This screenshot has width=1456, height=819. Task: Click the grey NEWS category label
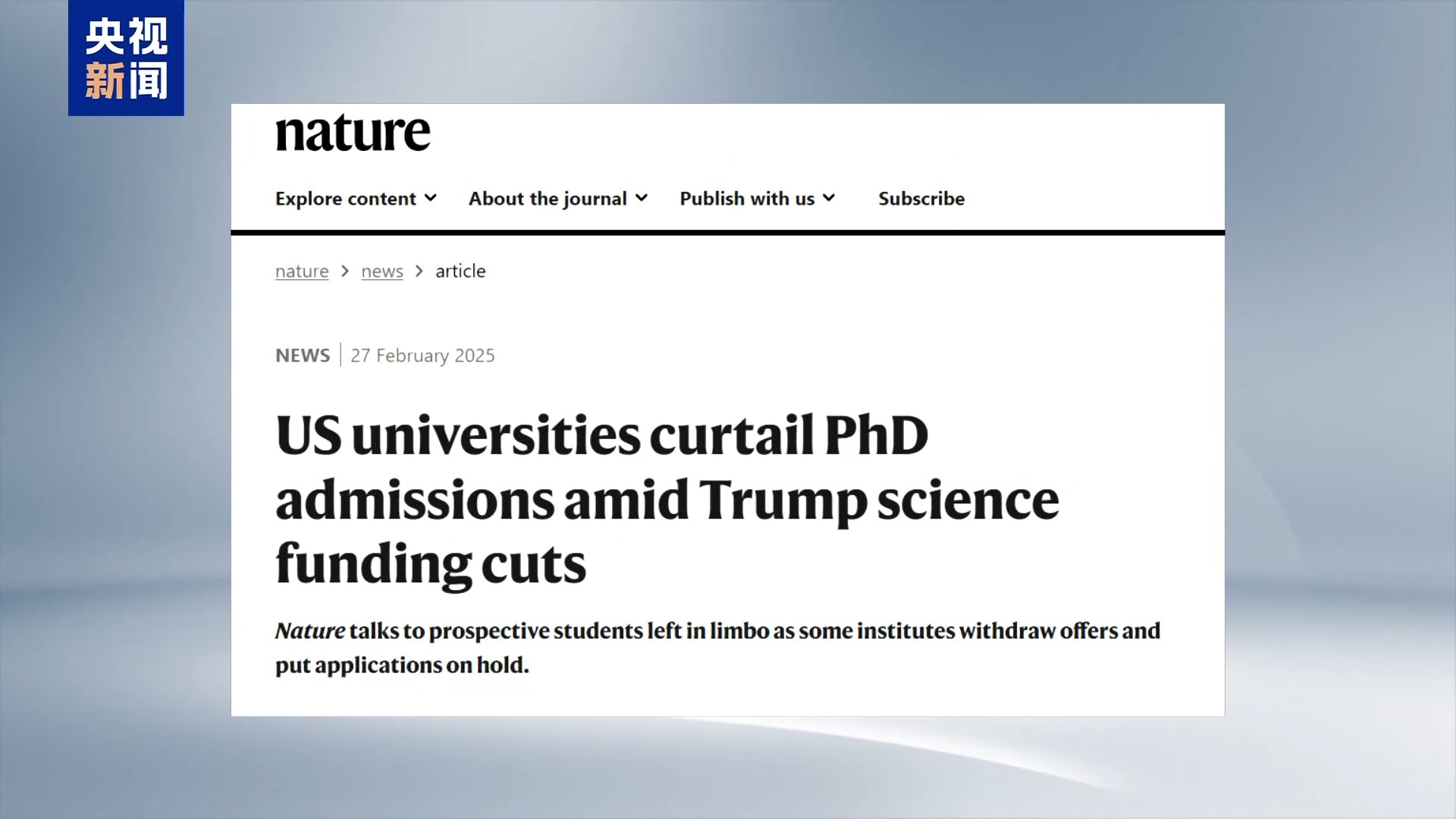coord(303,356)
